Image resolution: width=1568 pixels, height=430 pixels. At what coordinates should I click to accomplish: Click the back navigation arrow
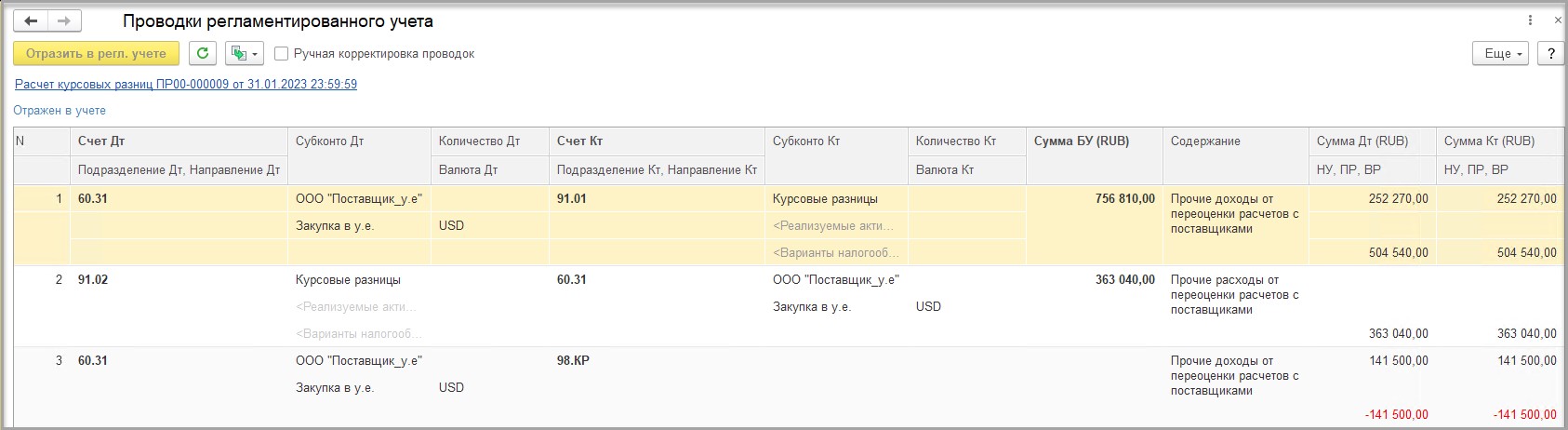click(x=31, y=20)
